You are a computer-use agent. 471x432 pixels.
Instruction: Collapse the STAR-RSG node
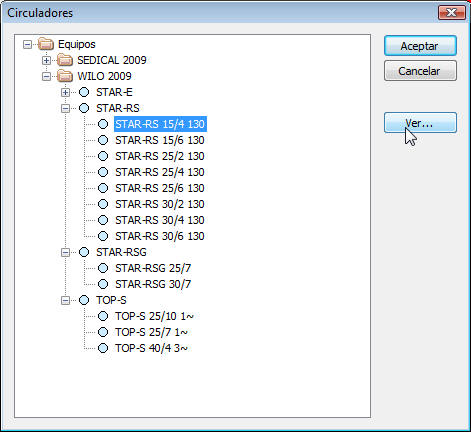pyautogui.click(x=65, y=252)
